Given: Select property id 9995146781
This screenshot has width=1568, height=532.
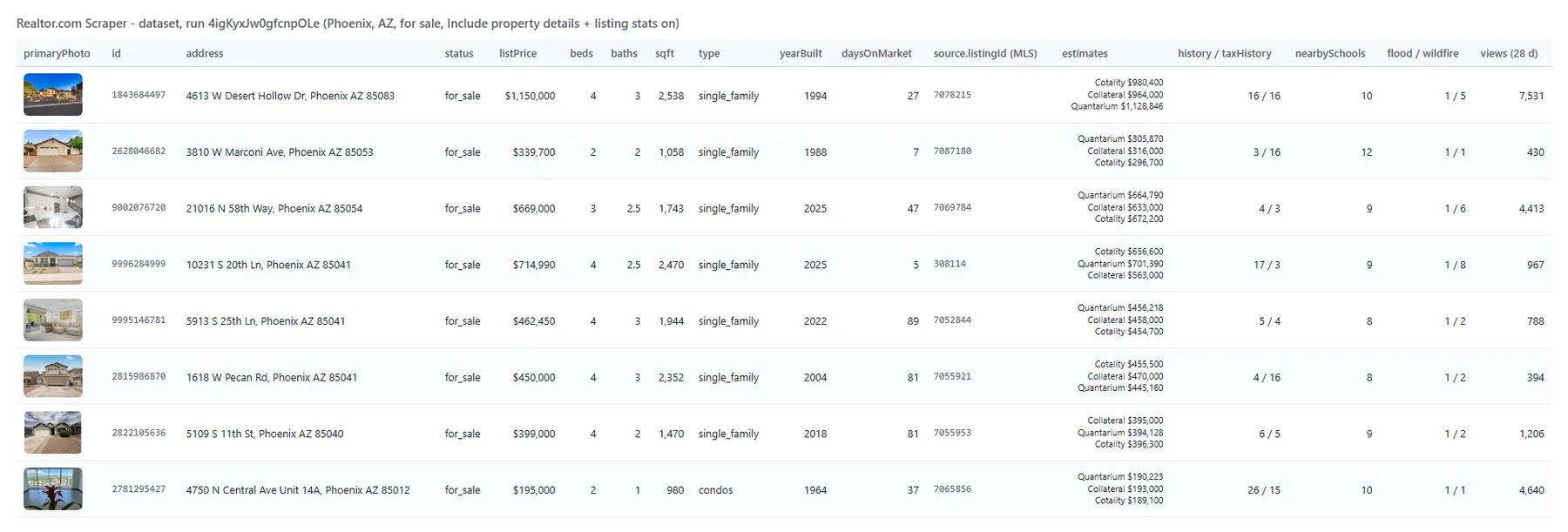Looking at the screenshot, I should tap(139, 320).
